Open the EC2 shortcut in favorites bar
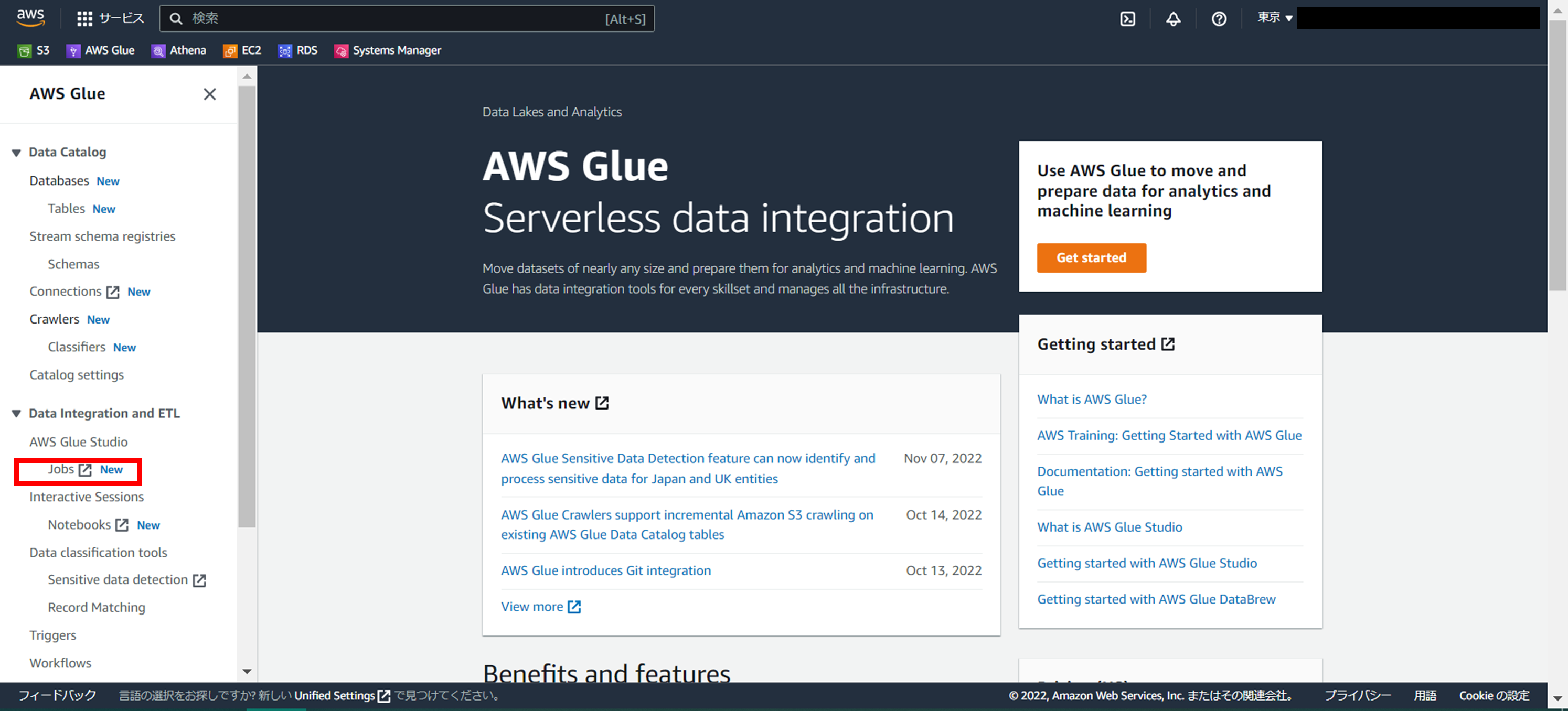Image resolution: width=1568 pixels, height=711 pixels. (x=242, y=50)
